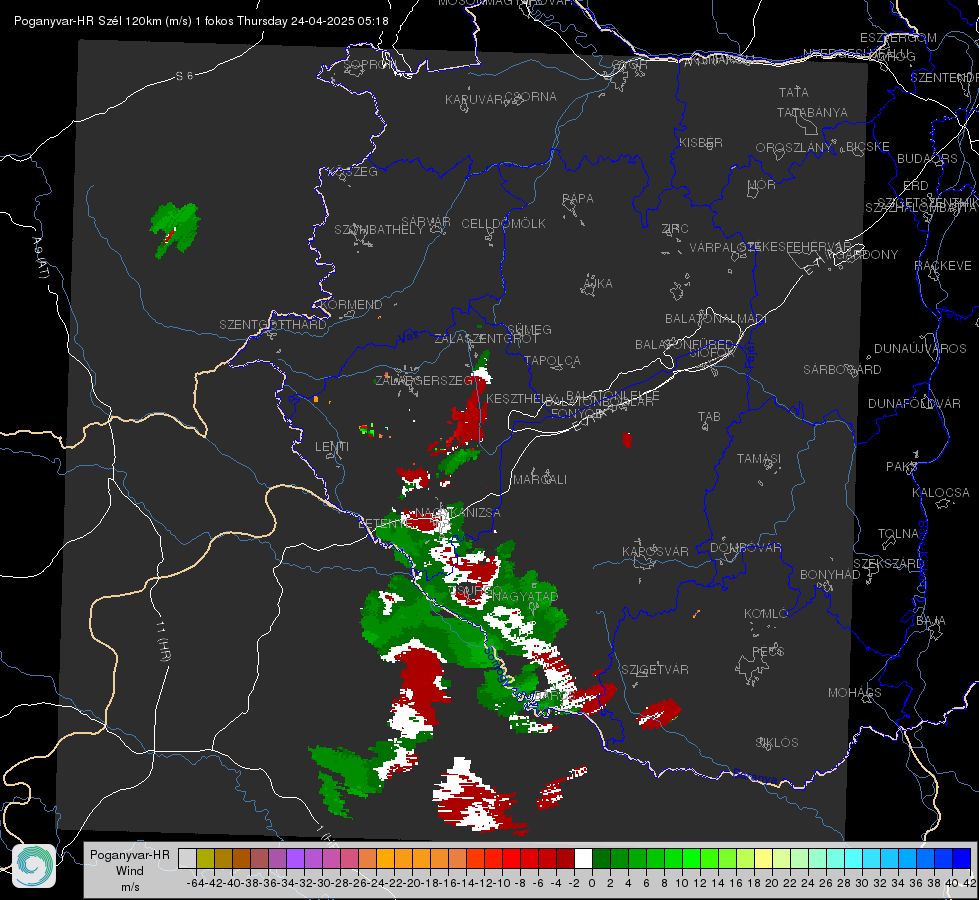The width and height of the screenshot is (979, 900).
Task: Click the SZENTGOTTHARD city label
Action: [273, 325]
